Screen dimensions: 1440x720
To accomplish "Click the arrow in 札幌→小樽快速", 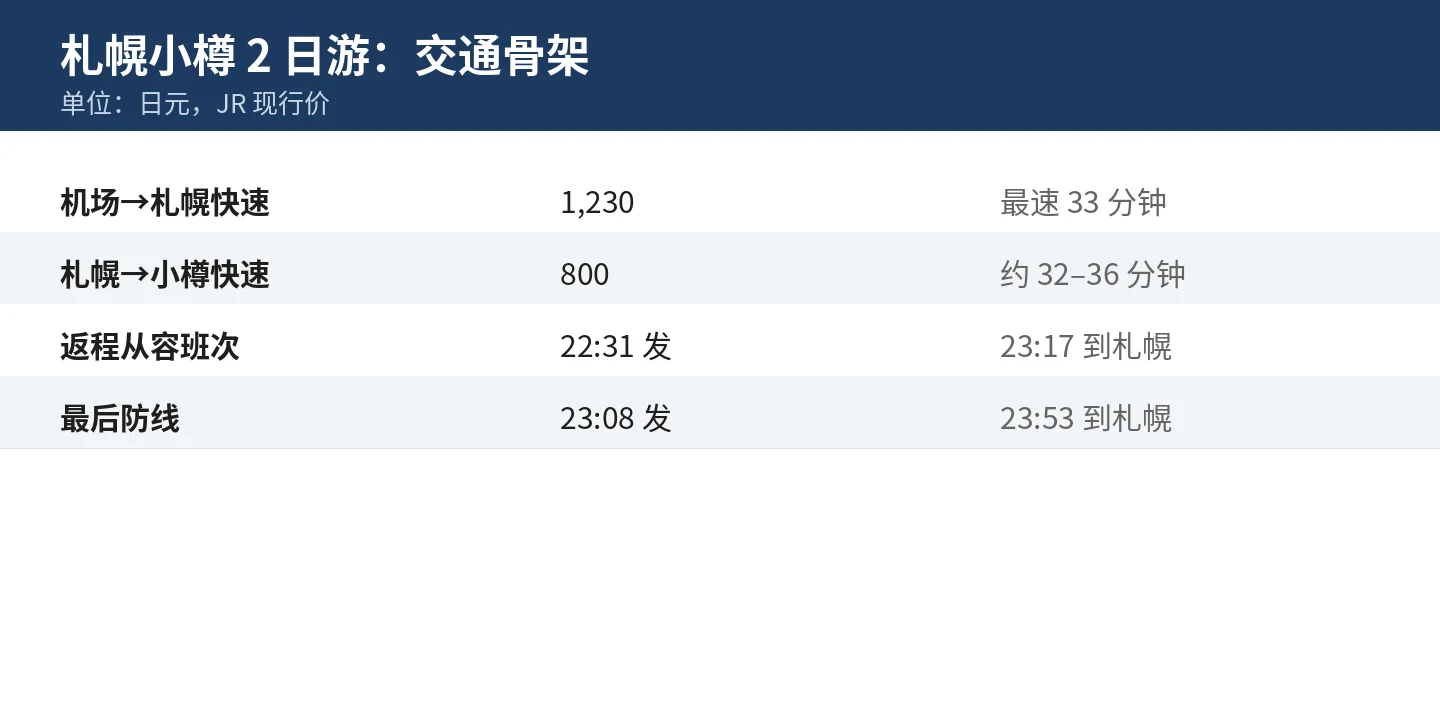I will coord(135,276).
